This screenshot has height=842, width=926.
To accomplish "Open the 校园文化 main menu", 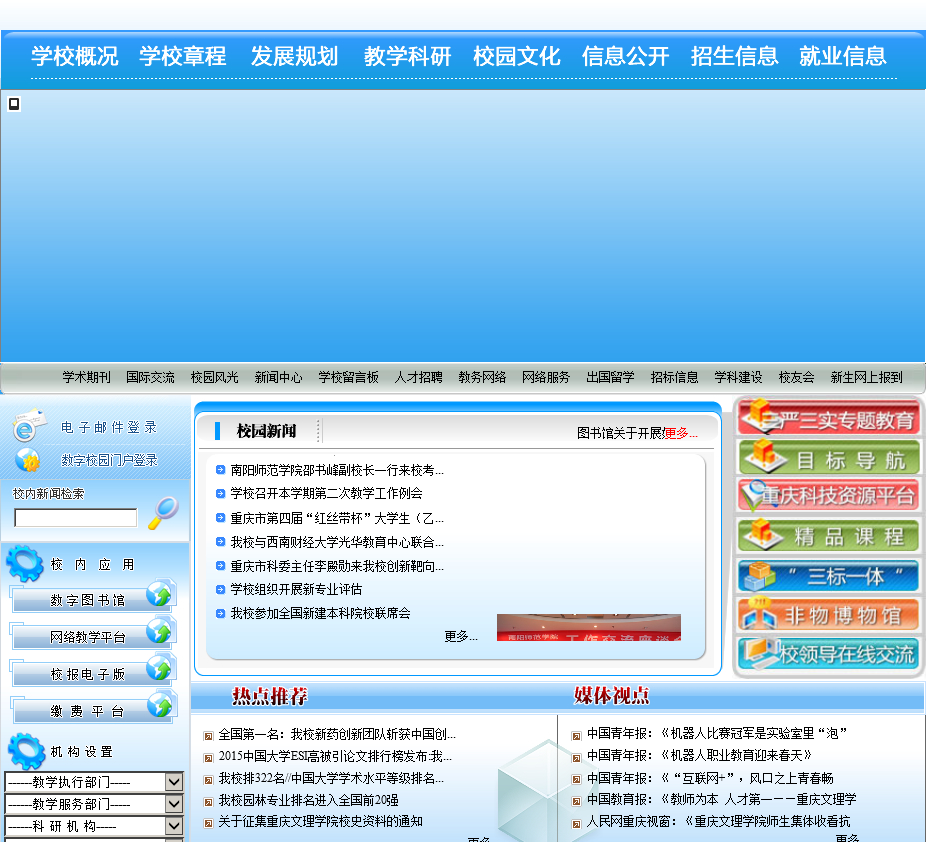I will 517,56.
